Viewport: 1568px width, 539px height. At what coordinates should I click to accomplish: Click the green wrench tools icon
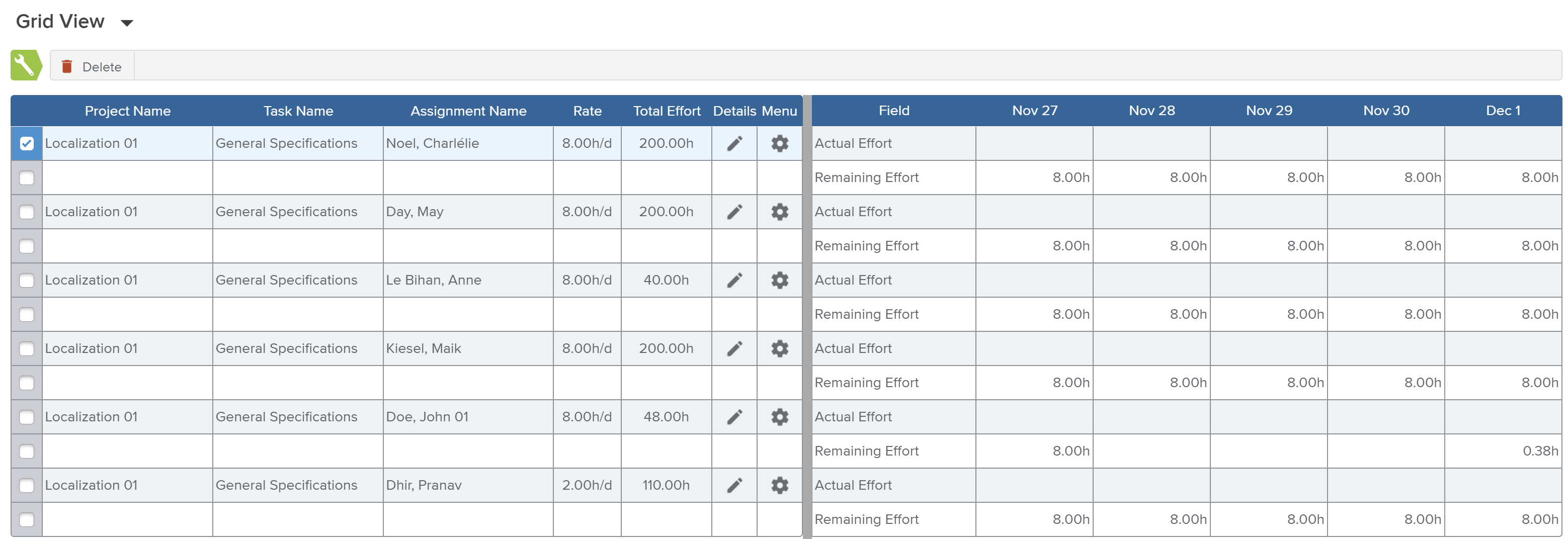click(26, 65)
